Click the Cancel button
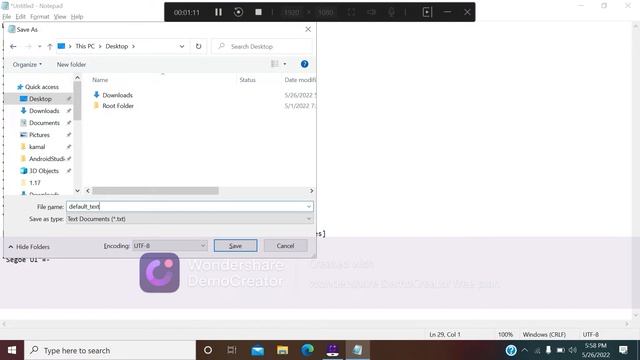Image resolution: width=640 pixels, height=360 pixels. coord(285,246)
